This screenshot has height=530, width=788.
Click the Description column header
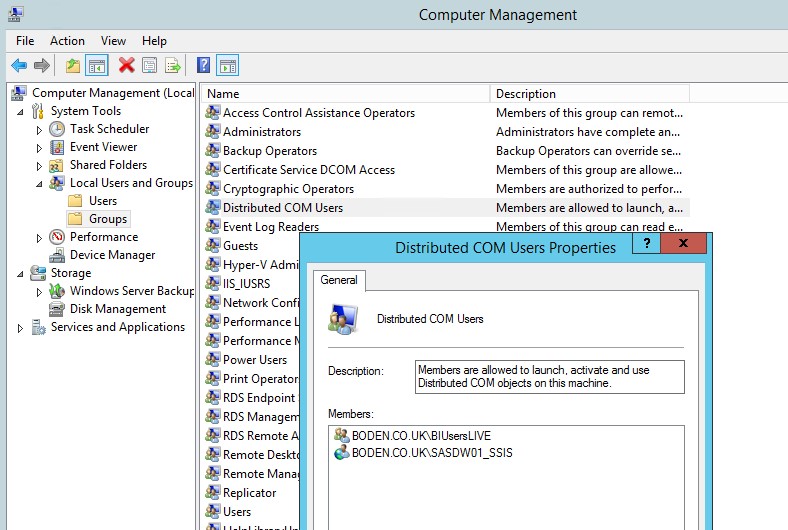[589, 94]
